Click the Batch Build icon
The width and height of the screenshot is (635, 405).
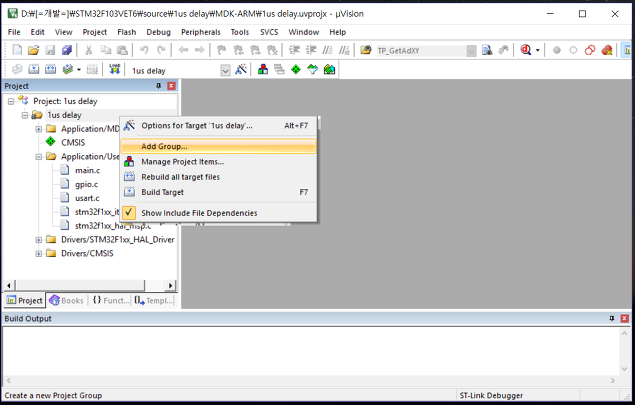[67, 70]
